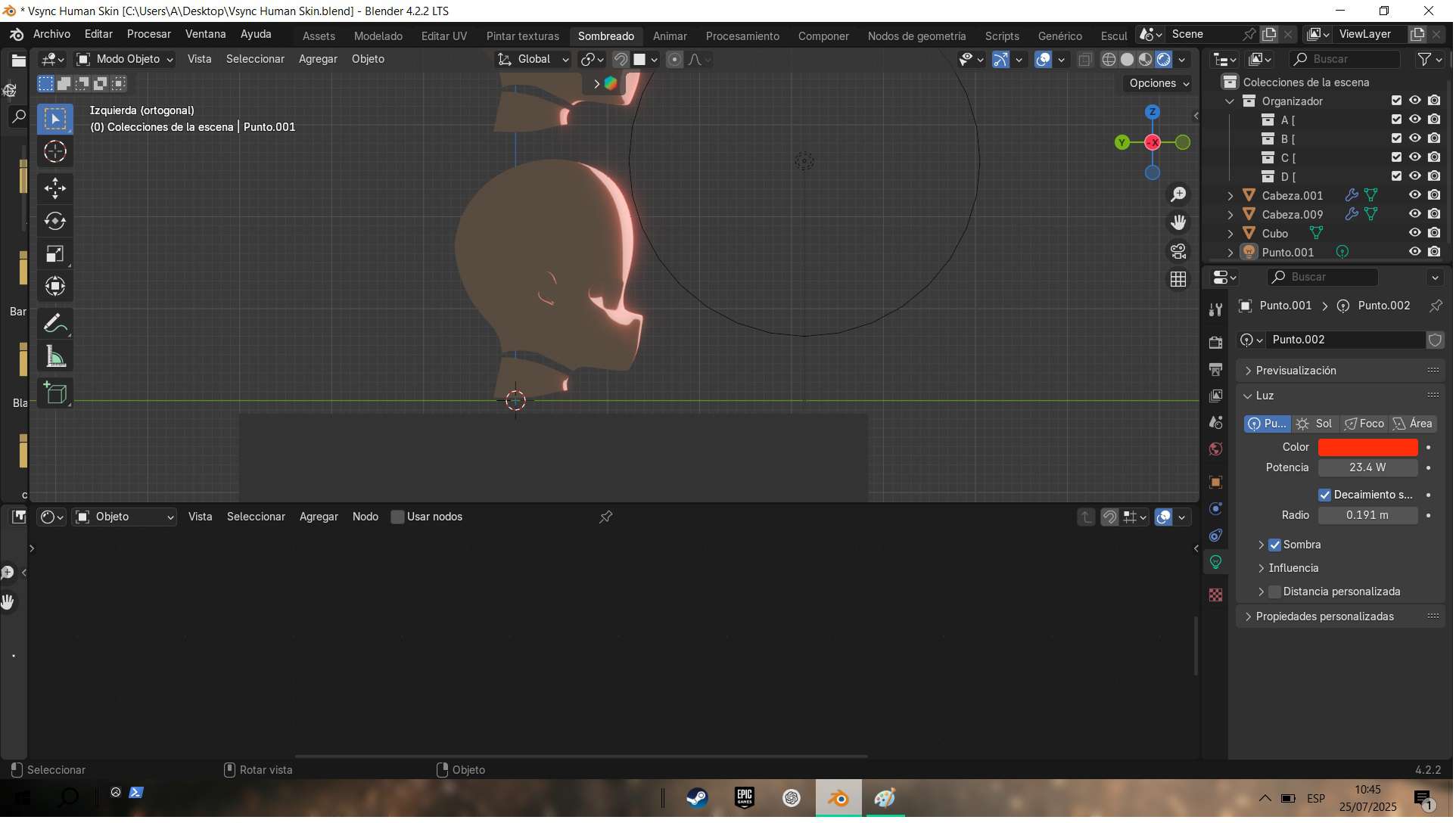1456x823 pixels.
Task: Switch orthographic/perspective grid icon
Action: 1180,280
